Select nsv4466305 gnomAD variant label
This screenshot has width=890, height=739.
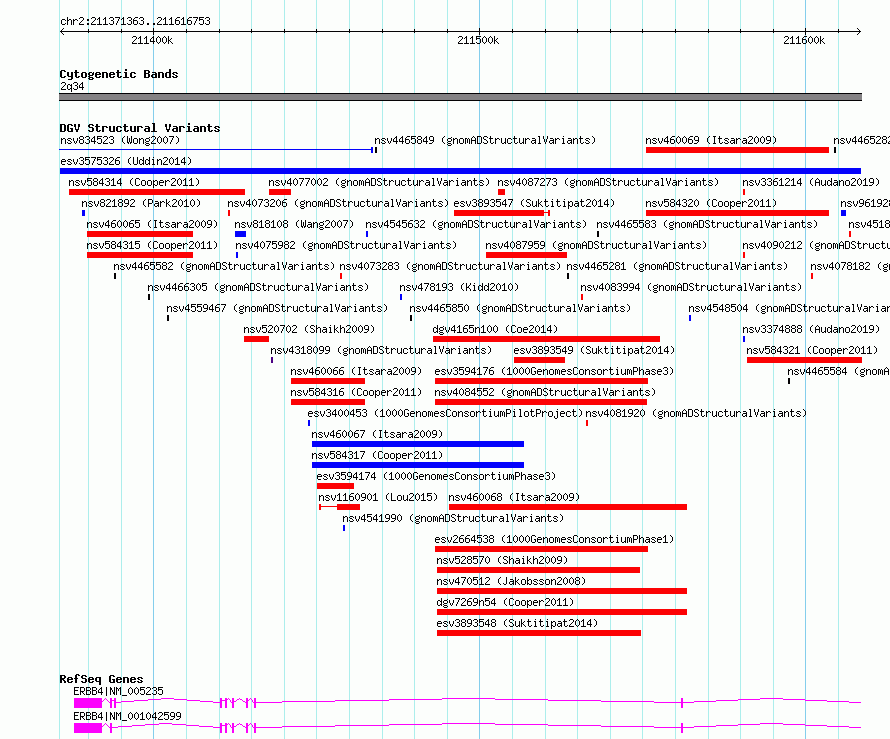tap(258, 287)
